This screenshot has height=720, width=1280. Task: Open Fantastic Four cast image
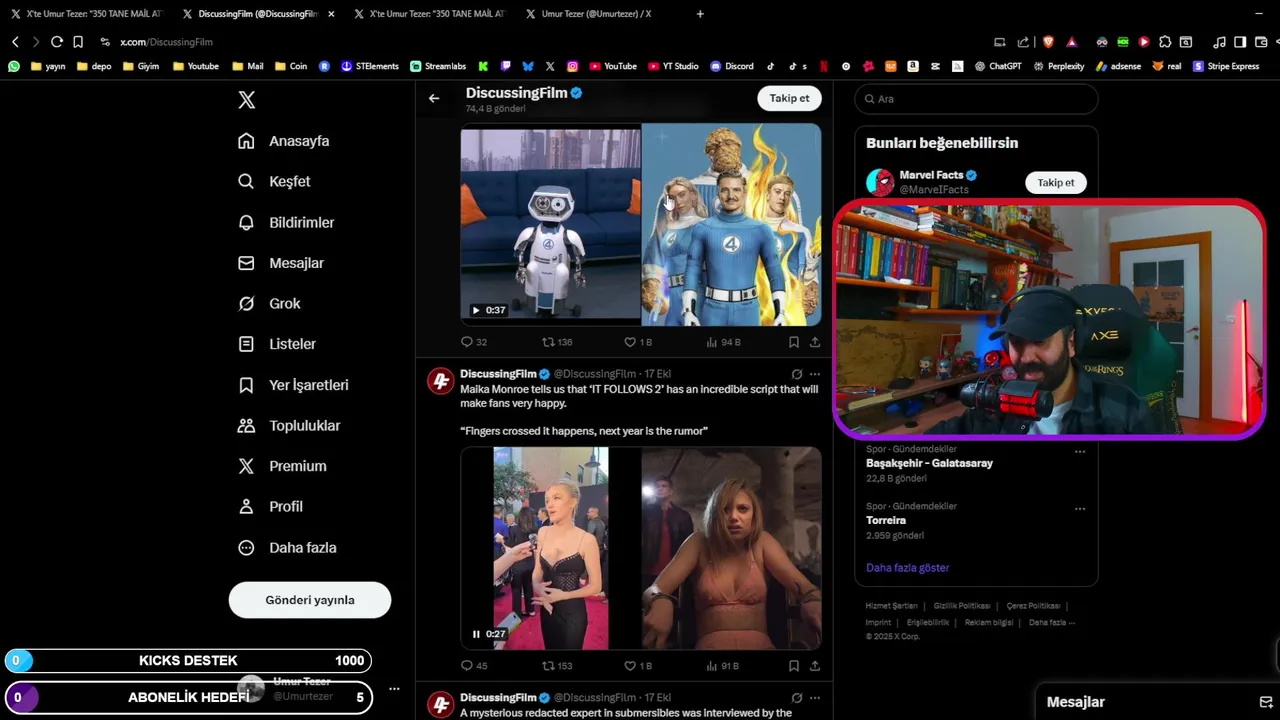pyautogui.click(x=731, y=224)
